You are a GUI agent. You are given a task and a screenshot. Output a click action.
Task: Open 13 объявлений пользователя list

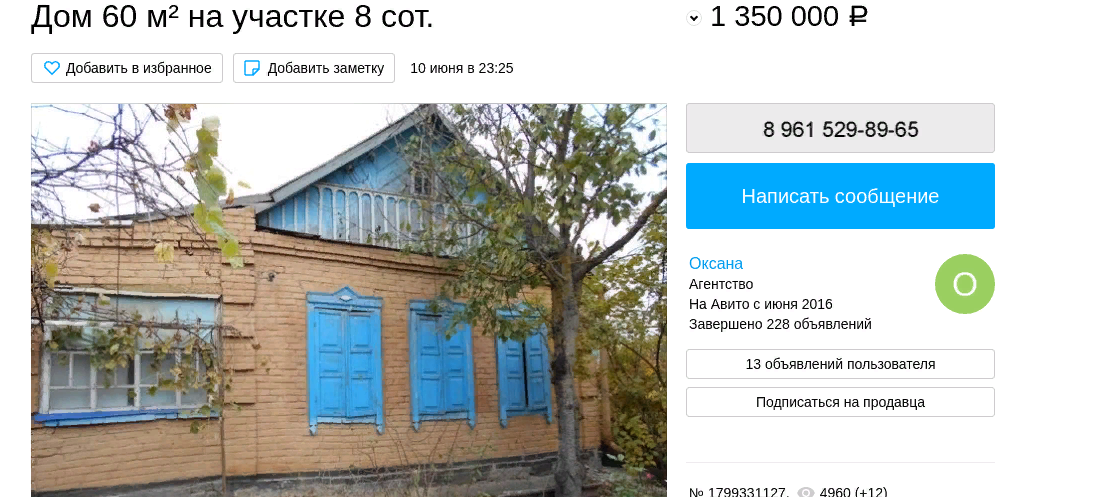(840, 364)
